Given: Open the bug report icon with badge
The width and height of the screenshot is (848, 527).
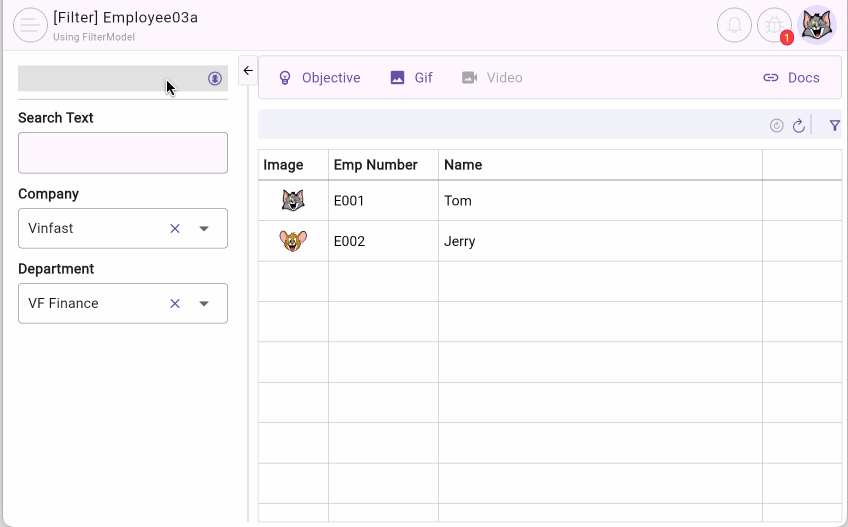Looking at the screenshot, I should 774,25.
